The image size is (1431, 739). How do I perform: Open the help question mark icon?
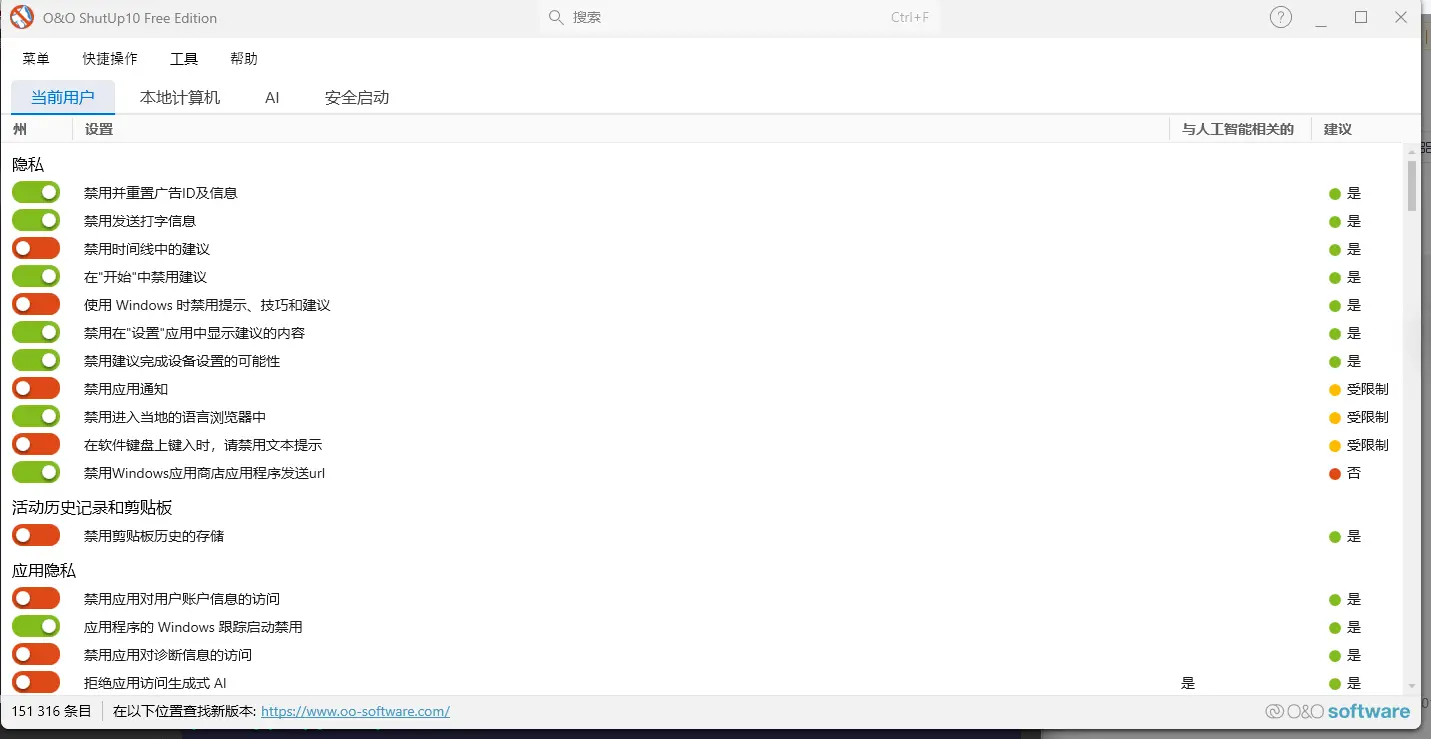pyautogui.click(x=1281, y=17)
